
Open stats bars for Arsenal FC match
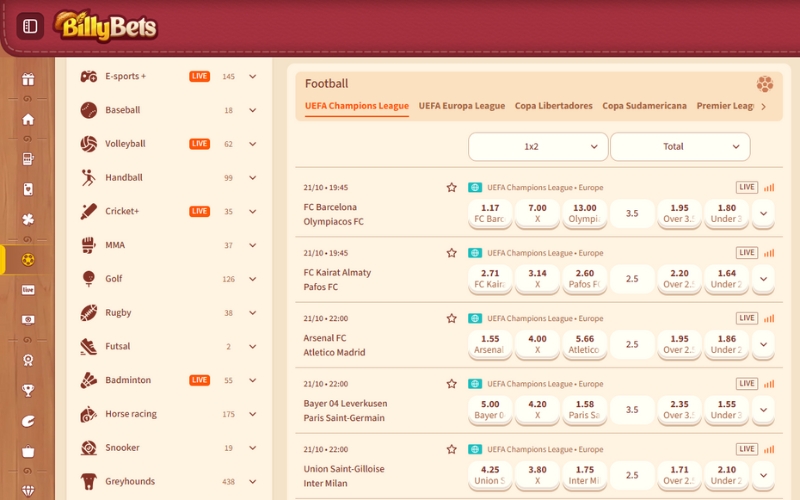pyautogui.click(x=769, y=318)
